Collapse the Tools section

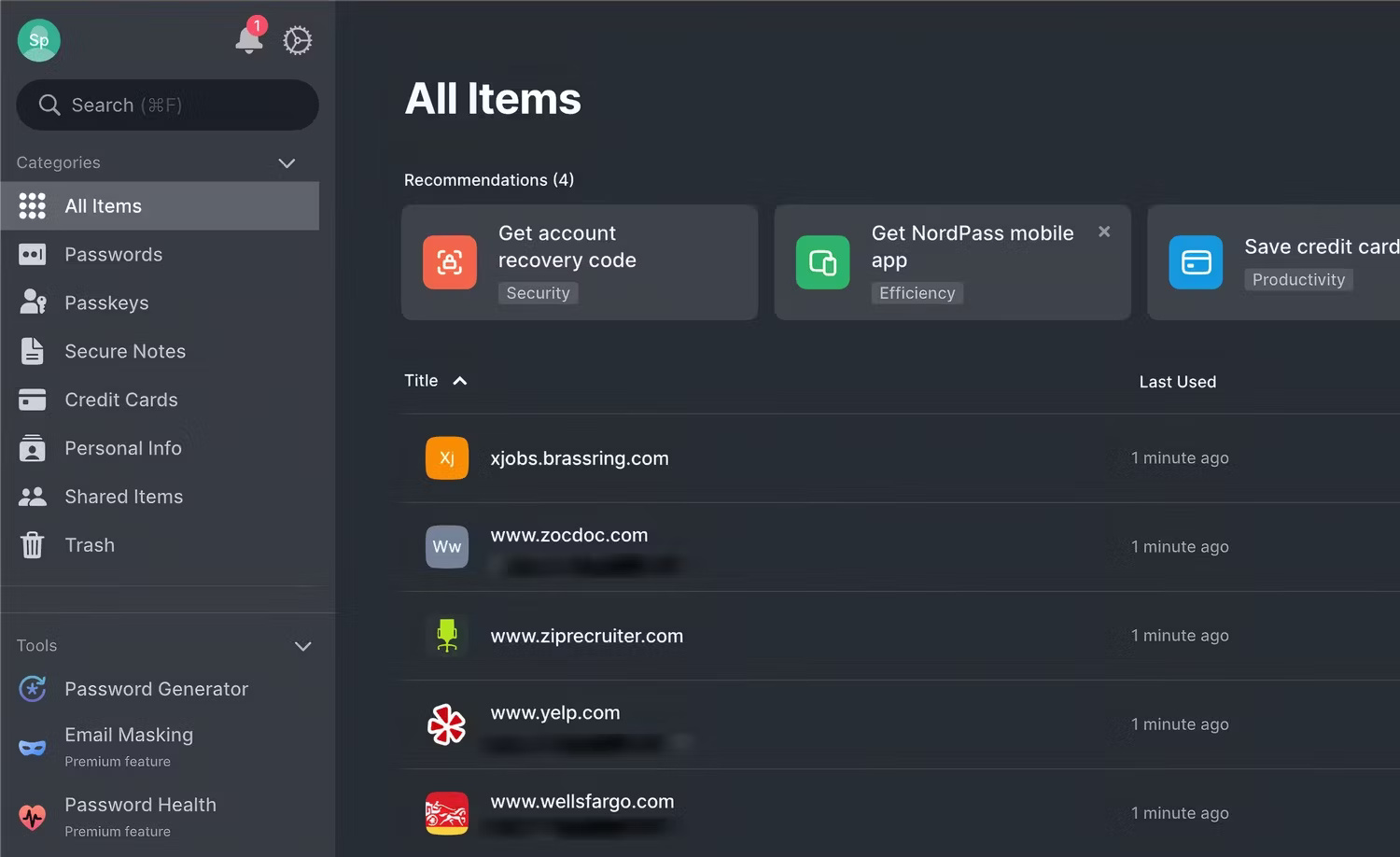click(x=302, y=646)
